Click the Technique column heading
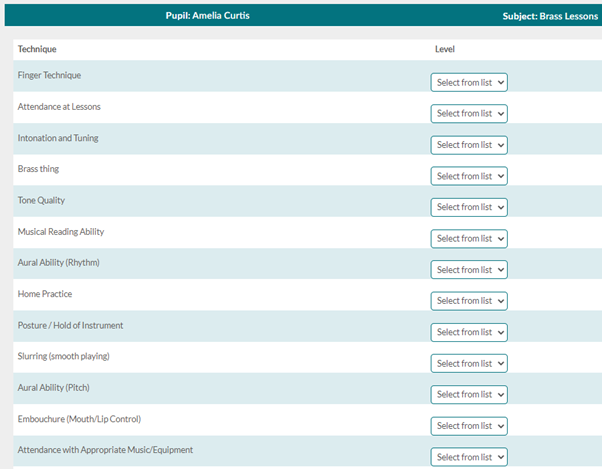The height and width of the screenshot is (469, 602). pyautogui.click(x=37, y=49)
